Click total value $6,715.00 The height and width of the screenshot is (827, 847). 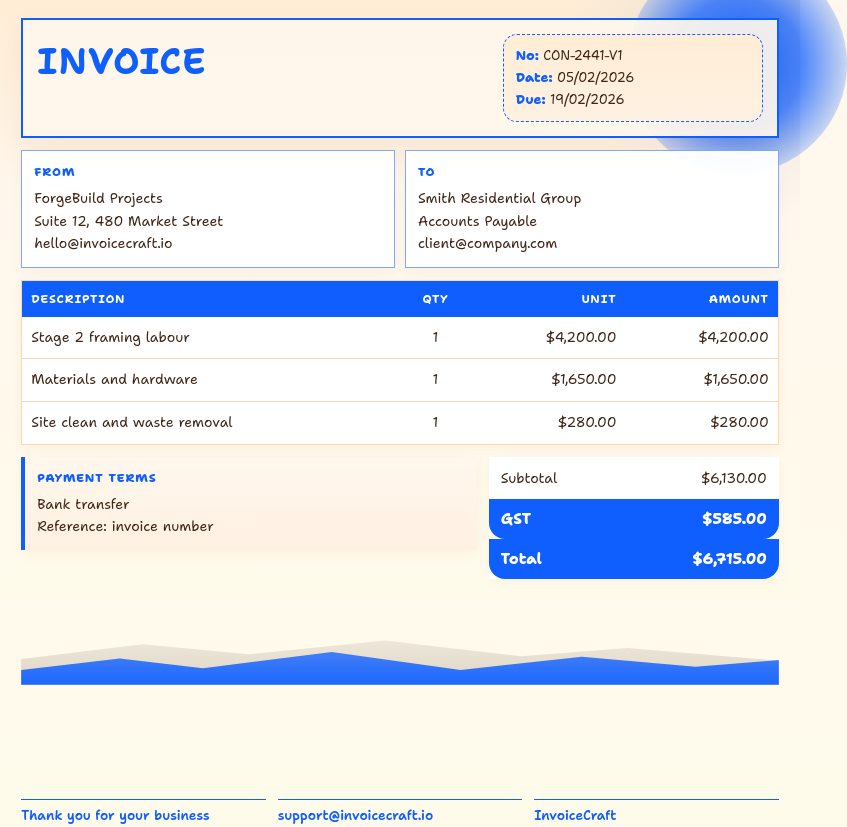pyautogui.click(x=729, y=559)
